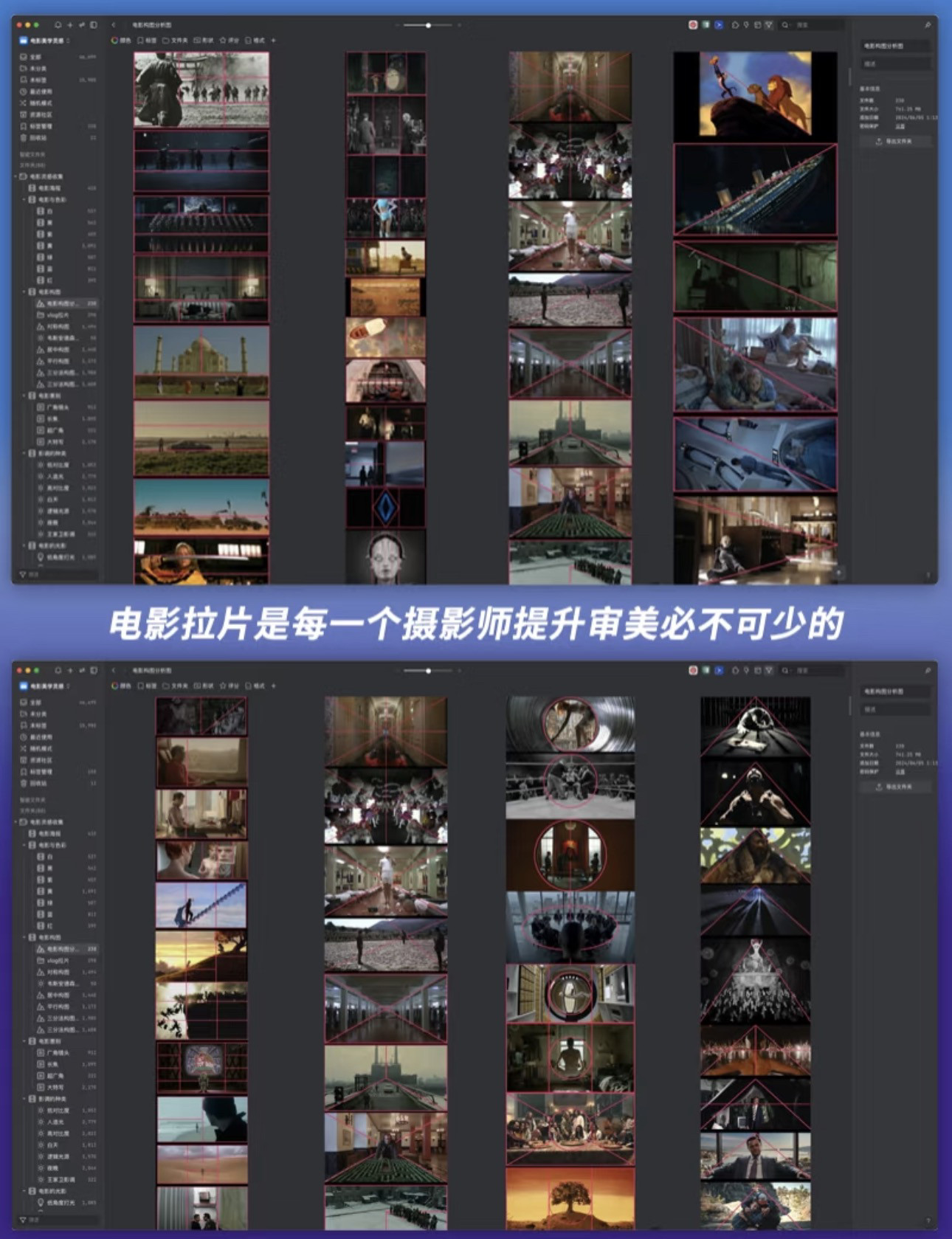Select the 全部 icon in the top window sidebar
This screenshot has width=952, height=1239.
[x=24, y=57]
